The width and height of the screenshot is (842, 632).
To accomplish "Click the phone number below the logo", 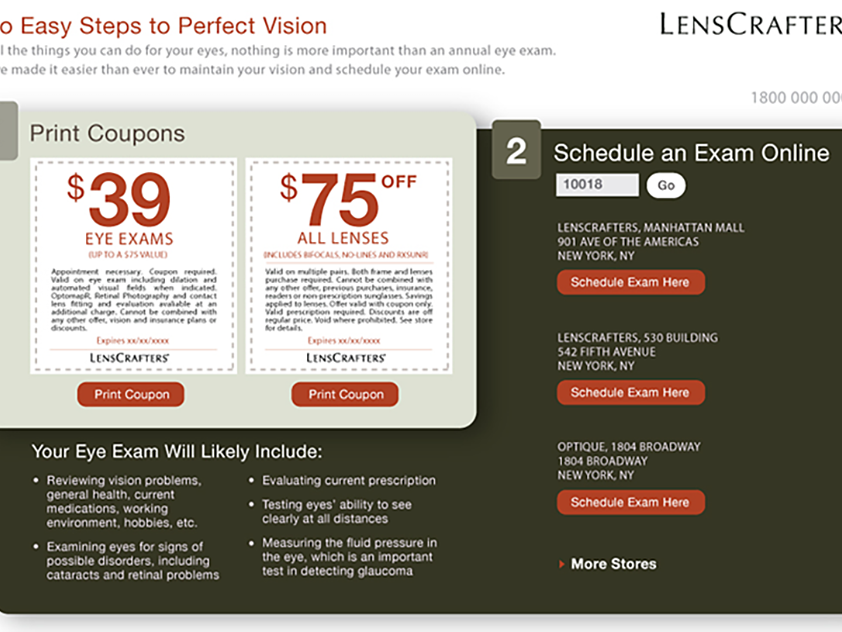I will (x=796, y=98).
